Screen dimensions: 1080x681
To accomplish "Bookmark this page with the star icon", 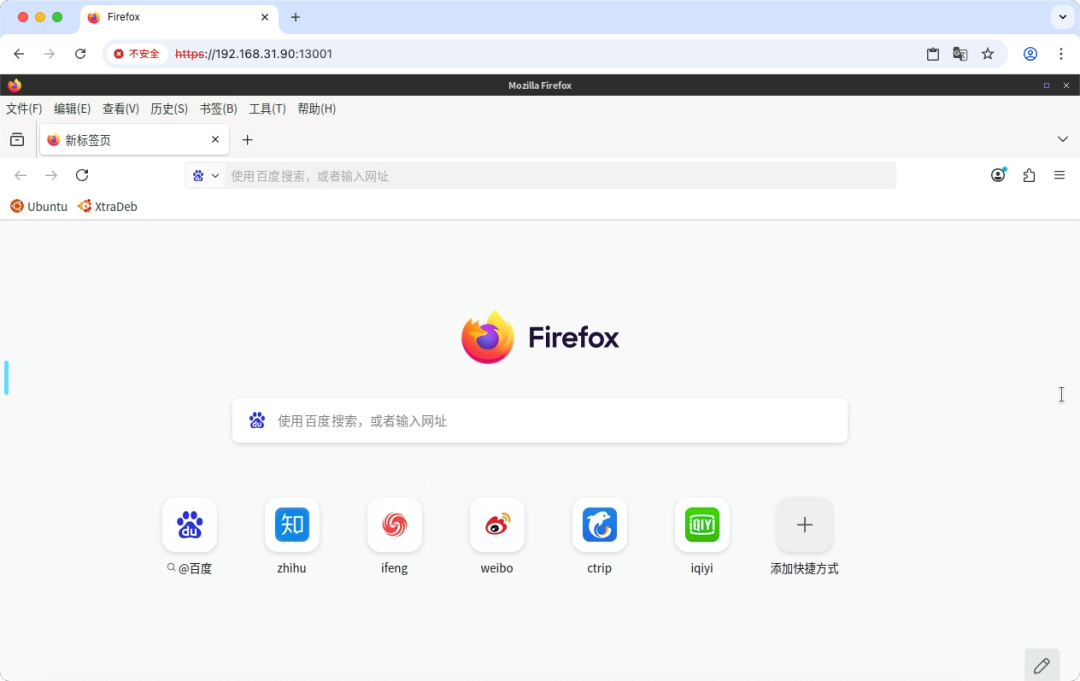I will 988,54.
